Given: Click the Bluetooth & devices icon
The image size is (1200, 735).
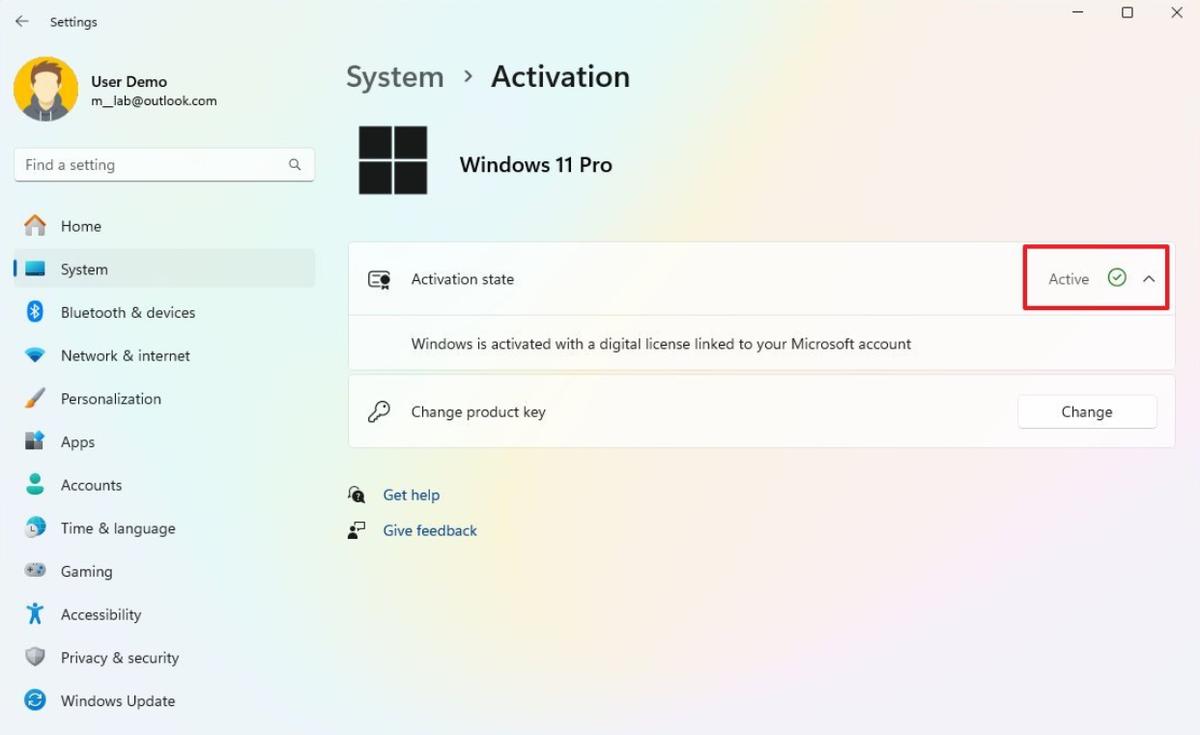Looking at the screenshot, I should pos(35,312).
